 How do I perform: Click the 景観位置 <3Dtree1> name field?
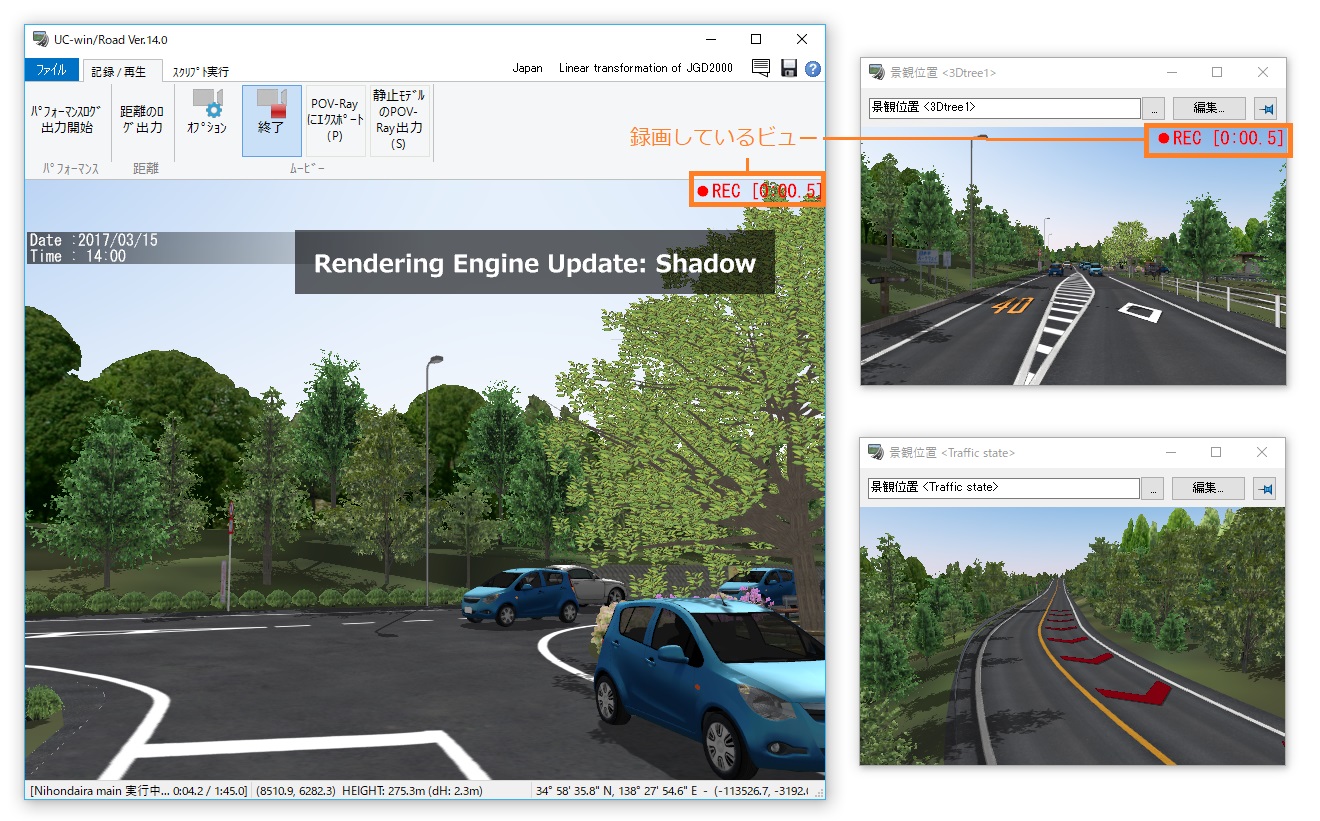pos(1004,108)
